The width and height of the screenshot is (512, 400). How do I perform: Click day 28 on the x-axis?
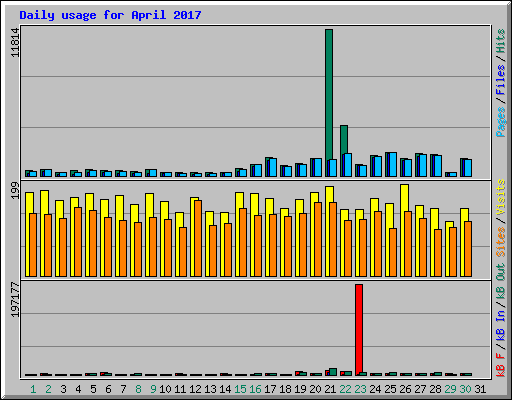pos(435,389)
